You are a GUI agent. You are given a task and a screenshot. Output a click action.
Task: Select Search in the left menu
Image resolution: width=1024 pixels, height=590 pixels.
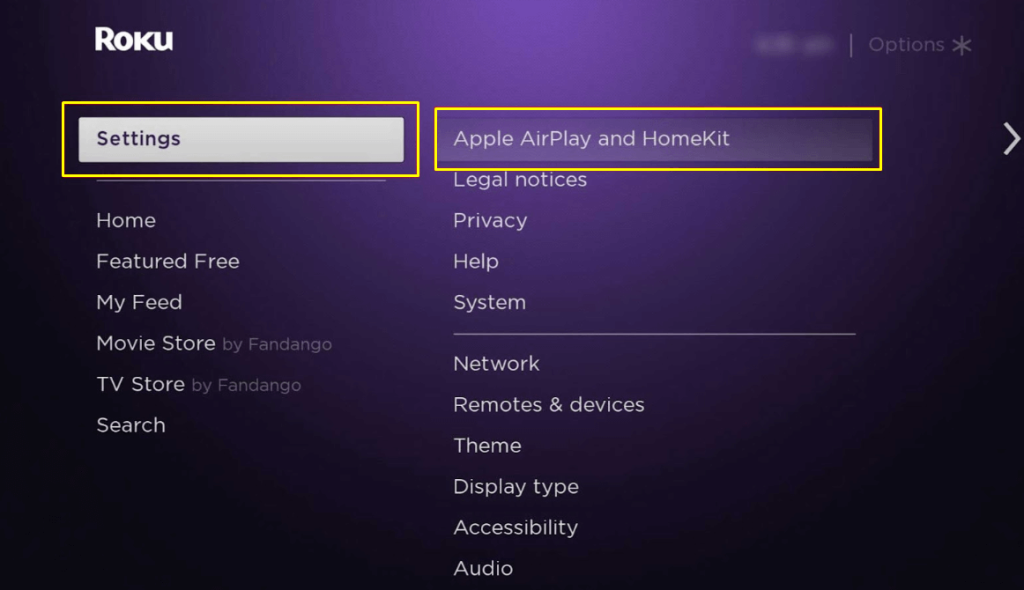pos(131,425)
